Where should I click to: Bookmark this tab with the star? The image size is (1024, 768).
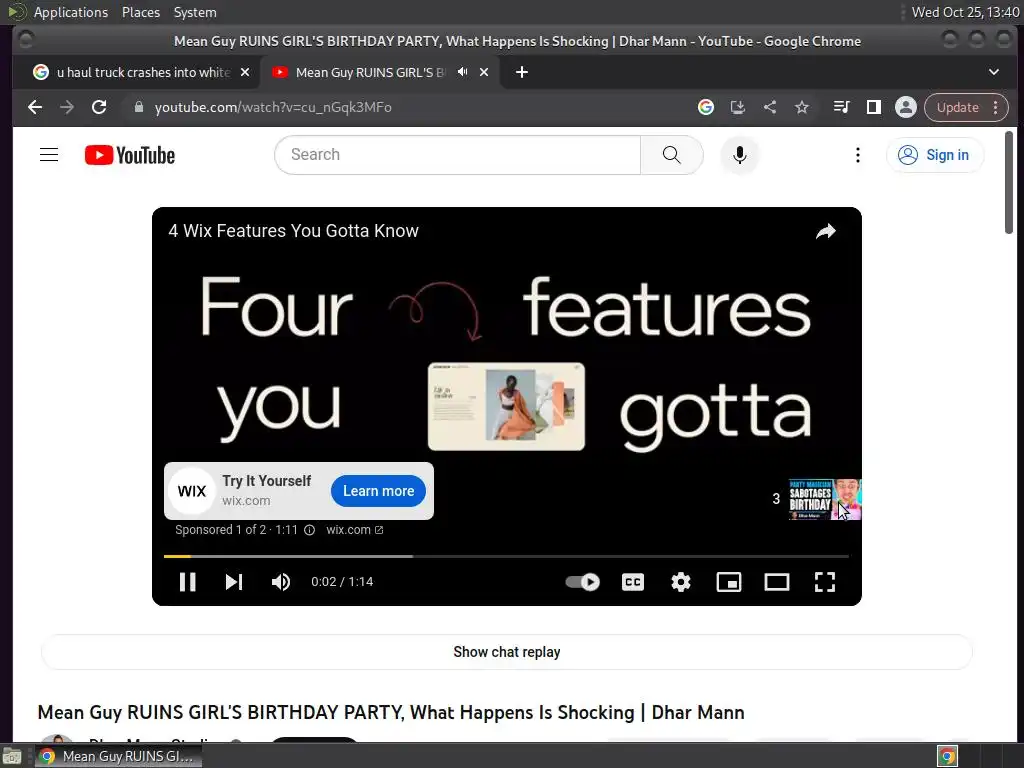click(802, 107)
